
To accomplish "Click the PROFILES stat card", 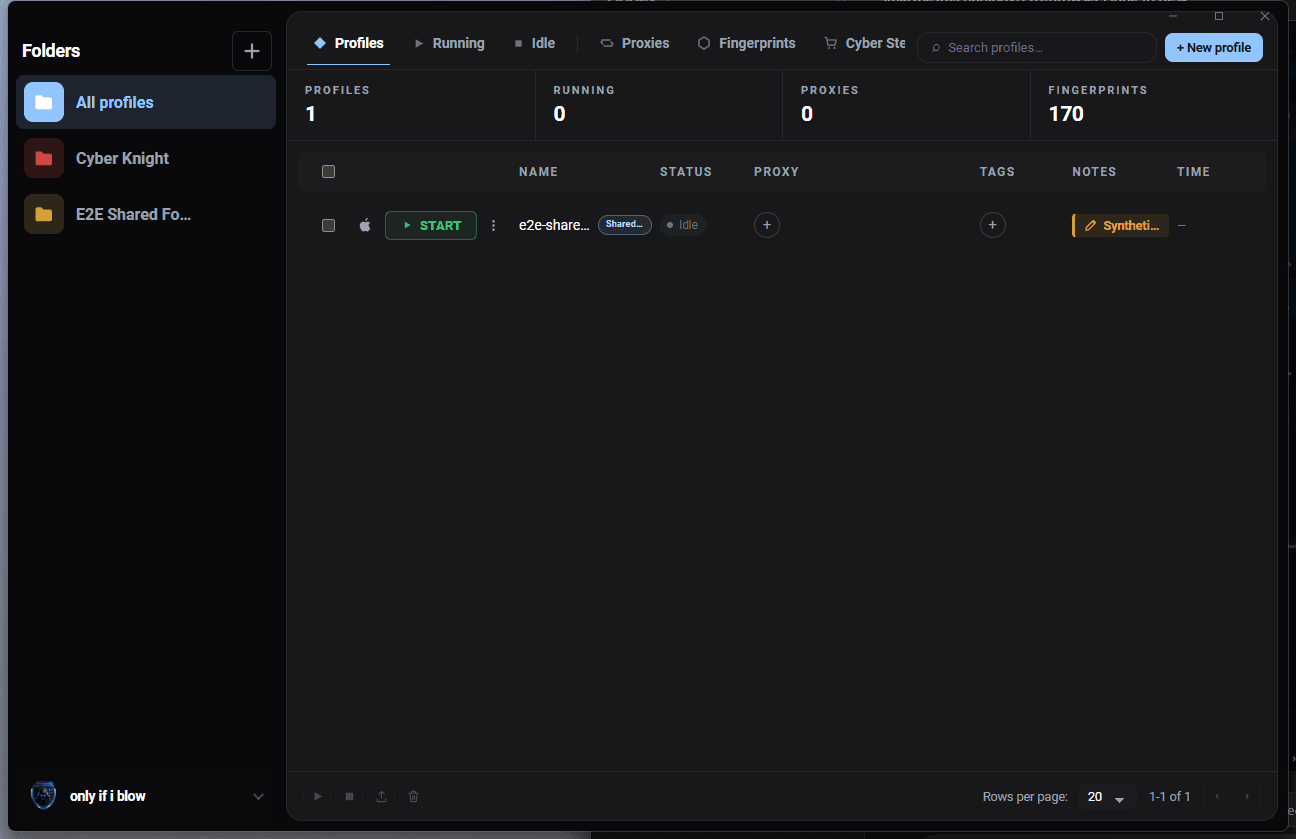I will 411,105.
